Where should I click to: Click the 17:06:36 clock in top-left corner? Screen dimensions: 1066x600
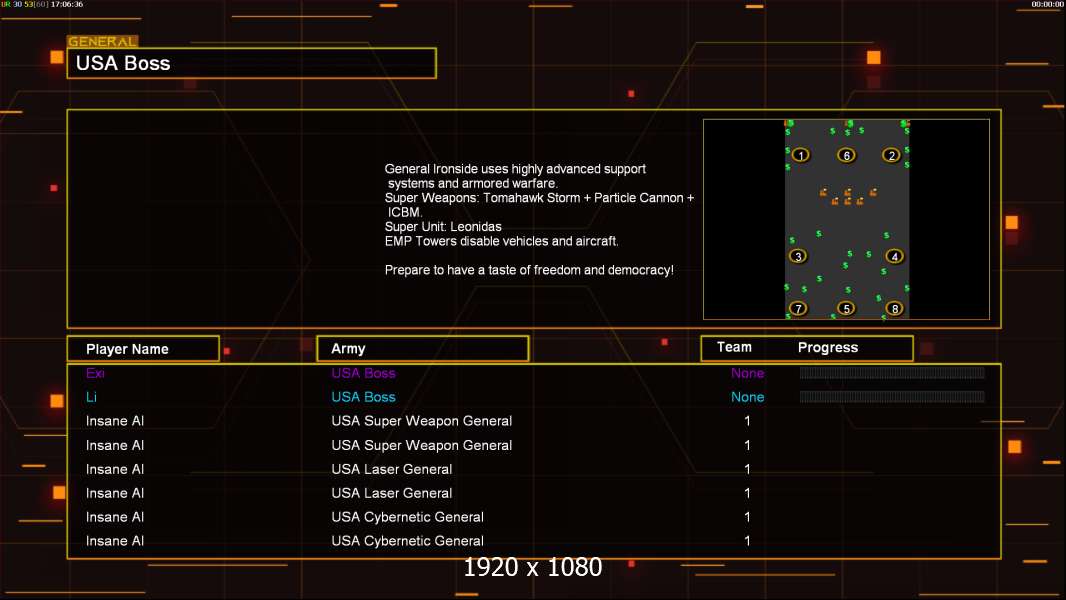67,4
